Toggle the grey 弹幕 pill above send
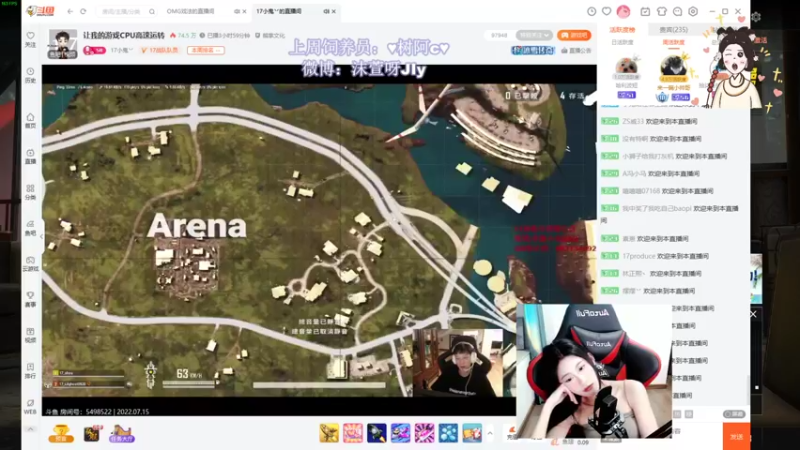The height and width of the screenshot is (450, 800). (734, 414)
